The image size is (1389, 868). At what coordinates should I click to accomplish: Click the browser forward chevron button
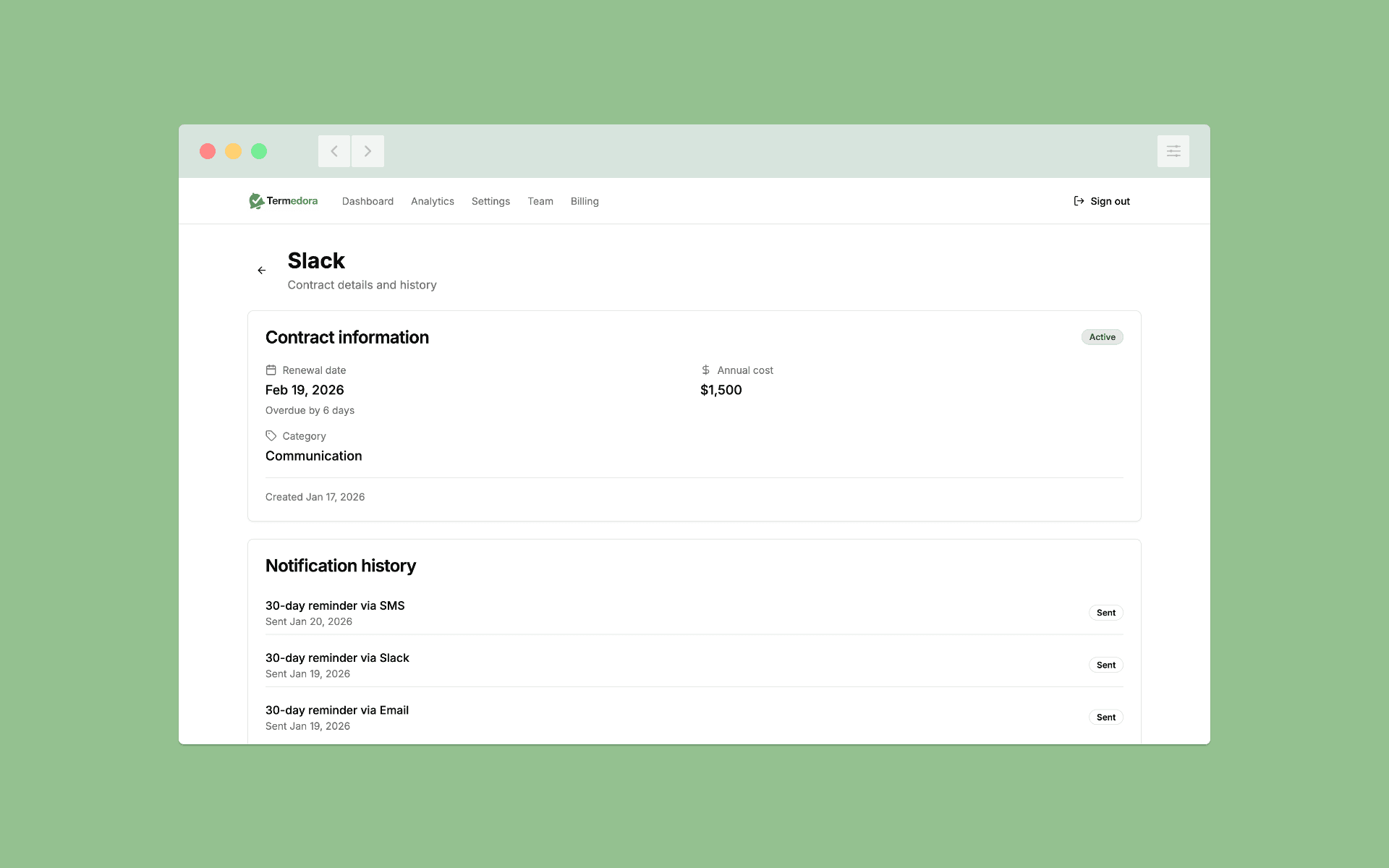[x=368, y=151]
